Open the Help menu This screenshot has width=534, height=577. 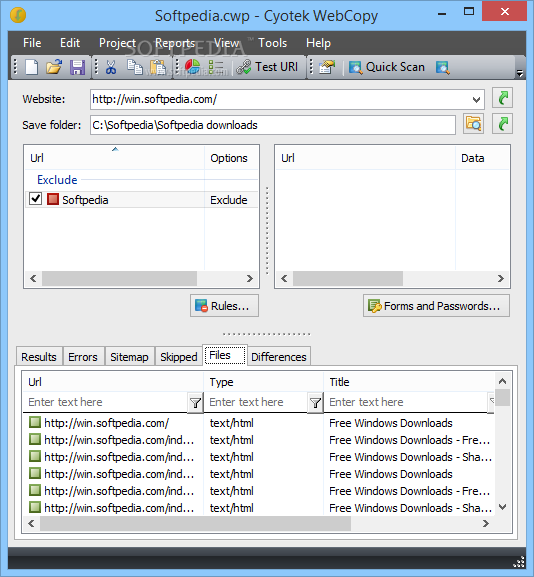click(x=318, y=43)
